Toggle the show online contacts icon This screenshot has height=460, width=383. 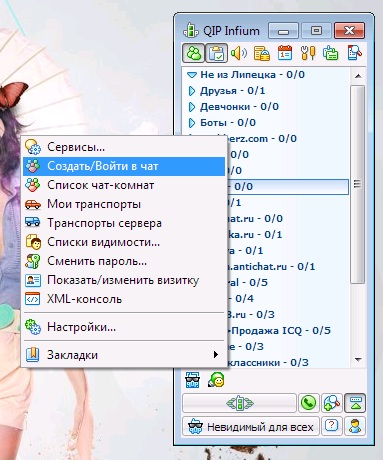coord(194,53)
